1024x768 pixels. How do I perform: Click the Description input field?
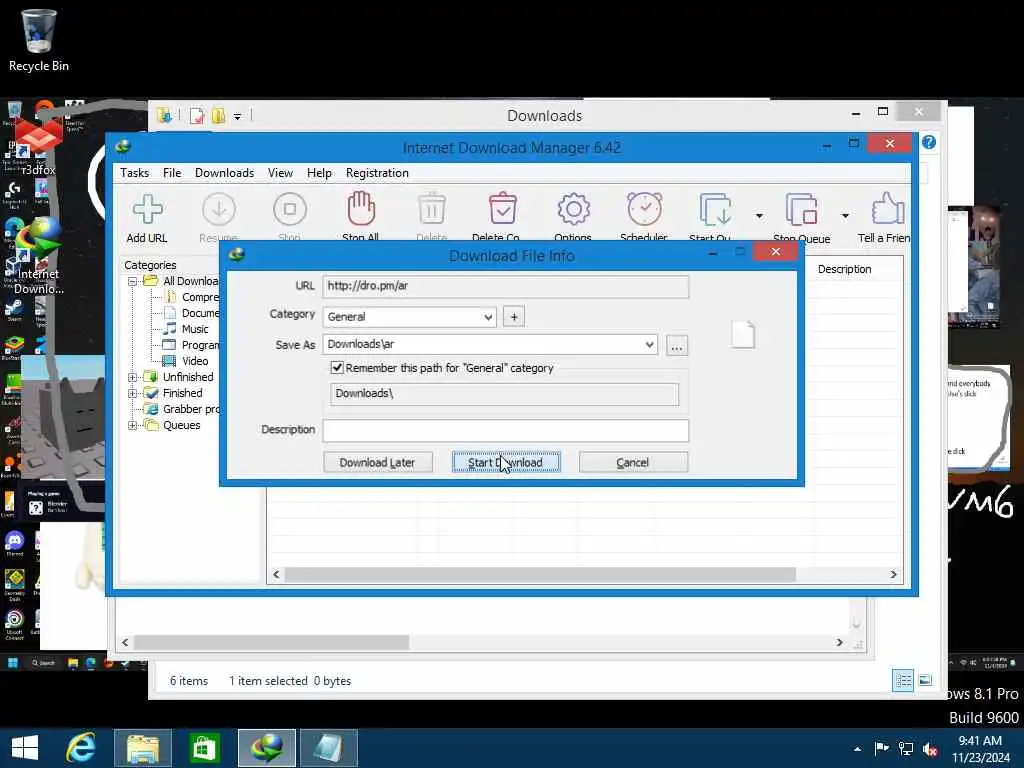pyautogui.click(x=505, y=430)
